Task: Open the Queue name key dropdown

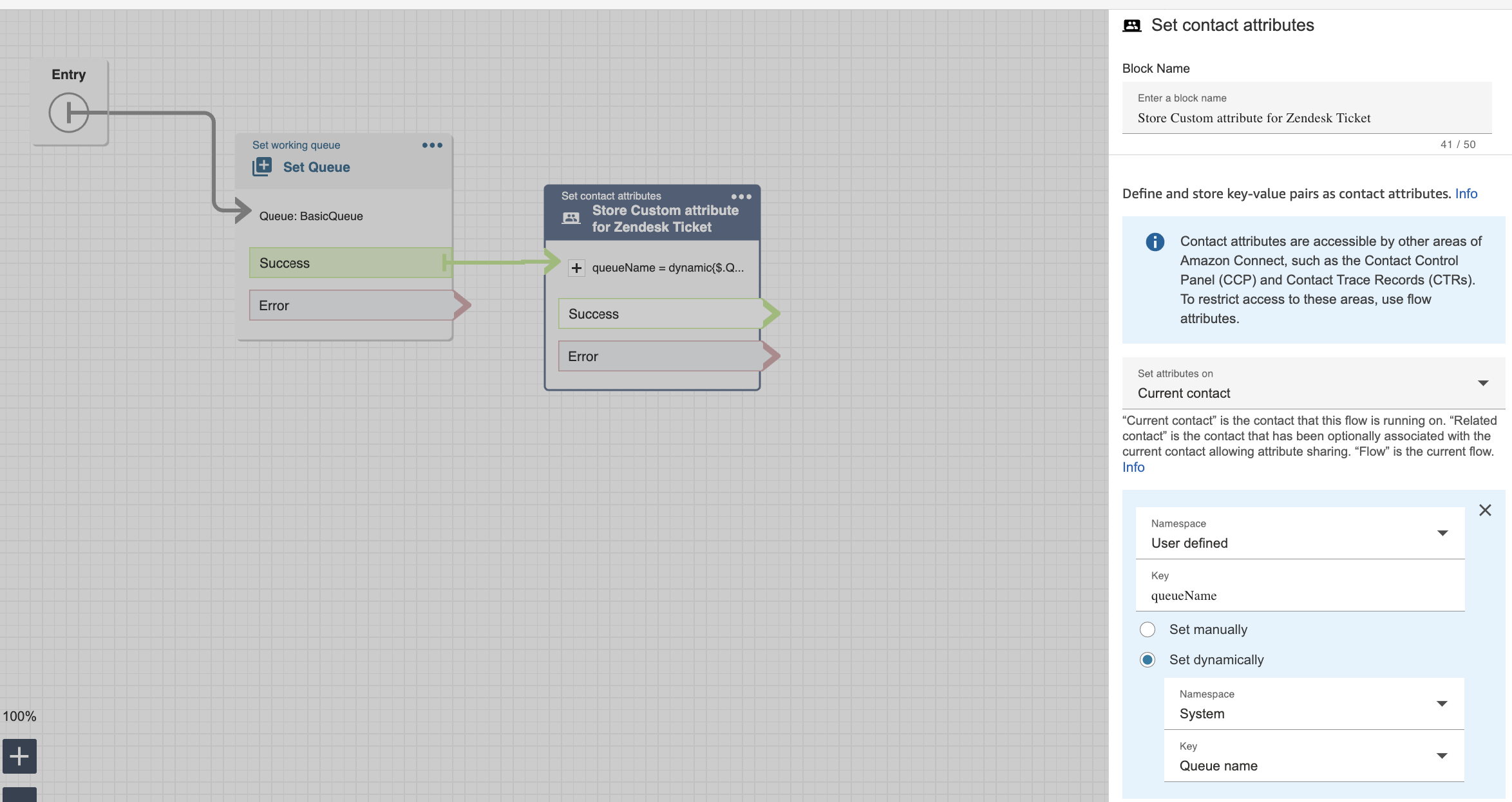Action: tap(1314, 756)
